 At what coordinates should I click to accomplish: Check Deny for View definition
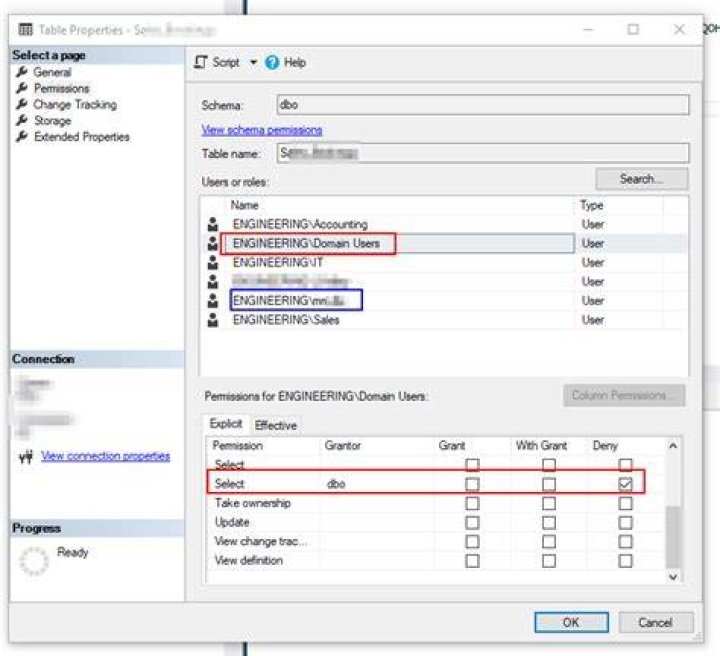(x=625, y=561)
